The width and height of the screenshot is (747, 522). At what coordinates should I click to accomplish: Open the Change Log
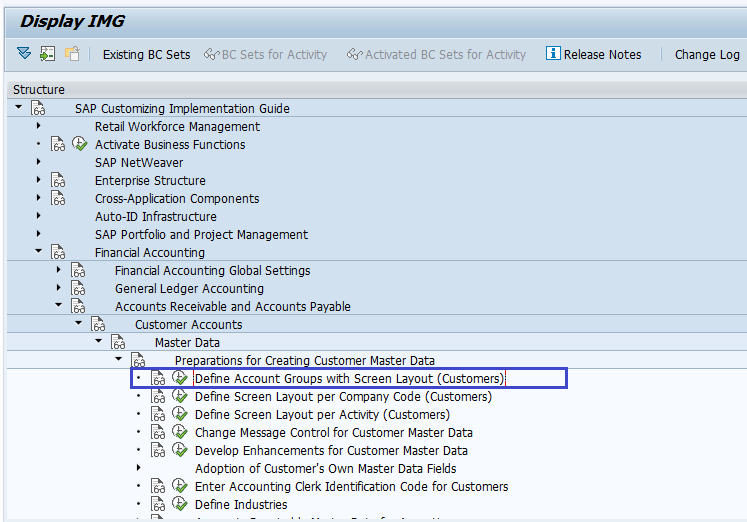coord(707,55)
